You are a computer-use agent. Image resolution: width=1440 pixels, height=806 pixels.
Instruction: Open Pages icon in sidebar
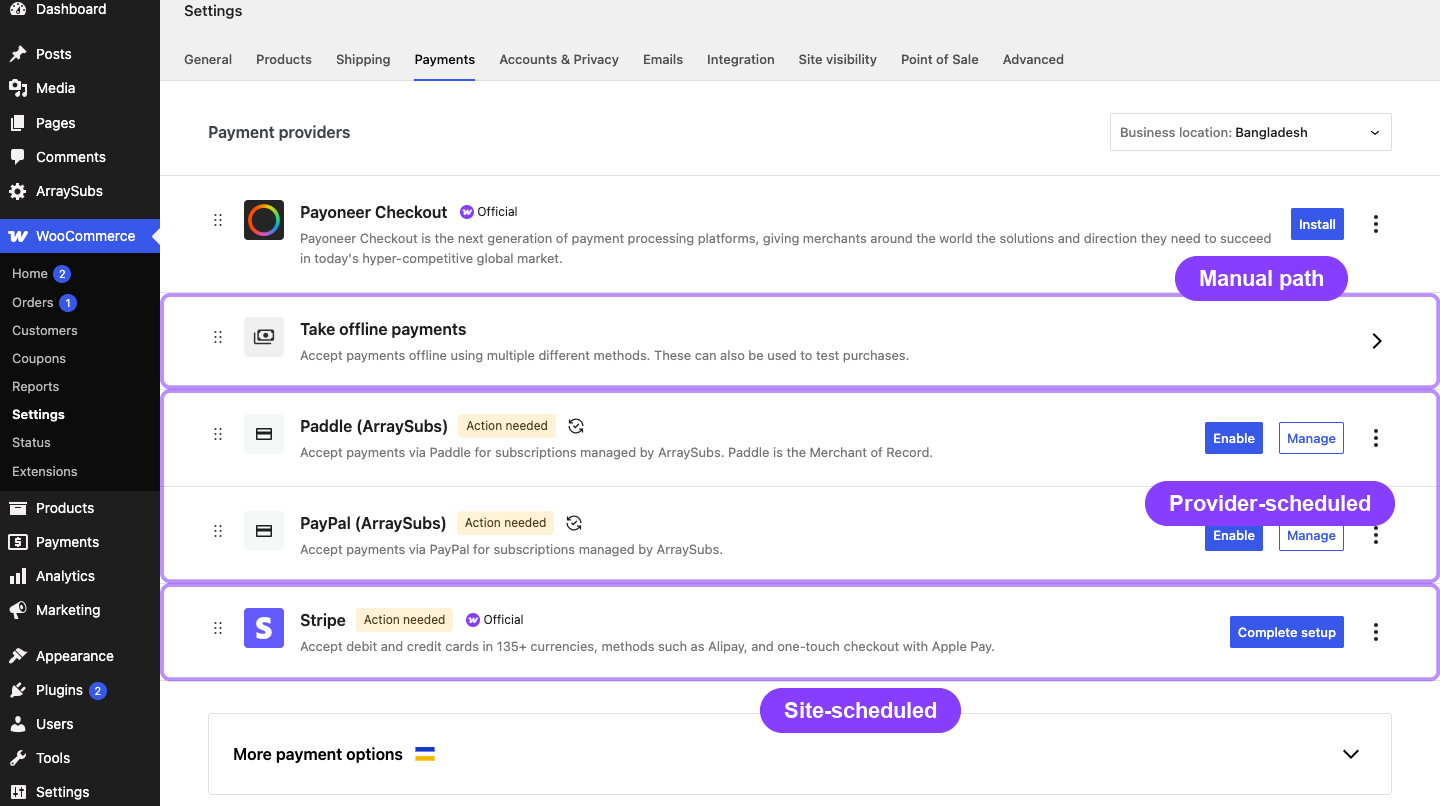click(17, 123)
